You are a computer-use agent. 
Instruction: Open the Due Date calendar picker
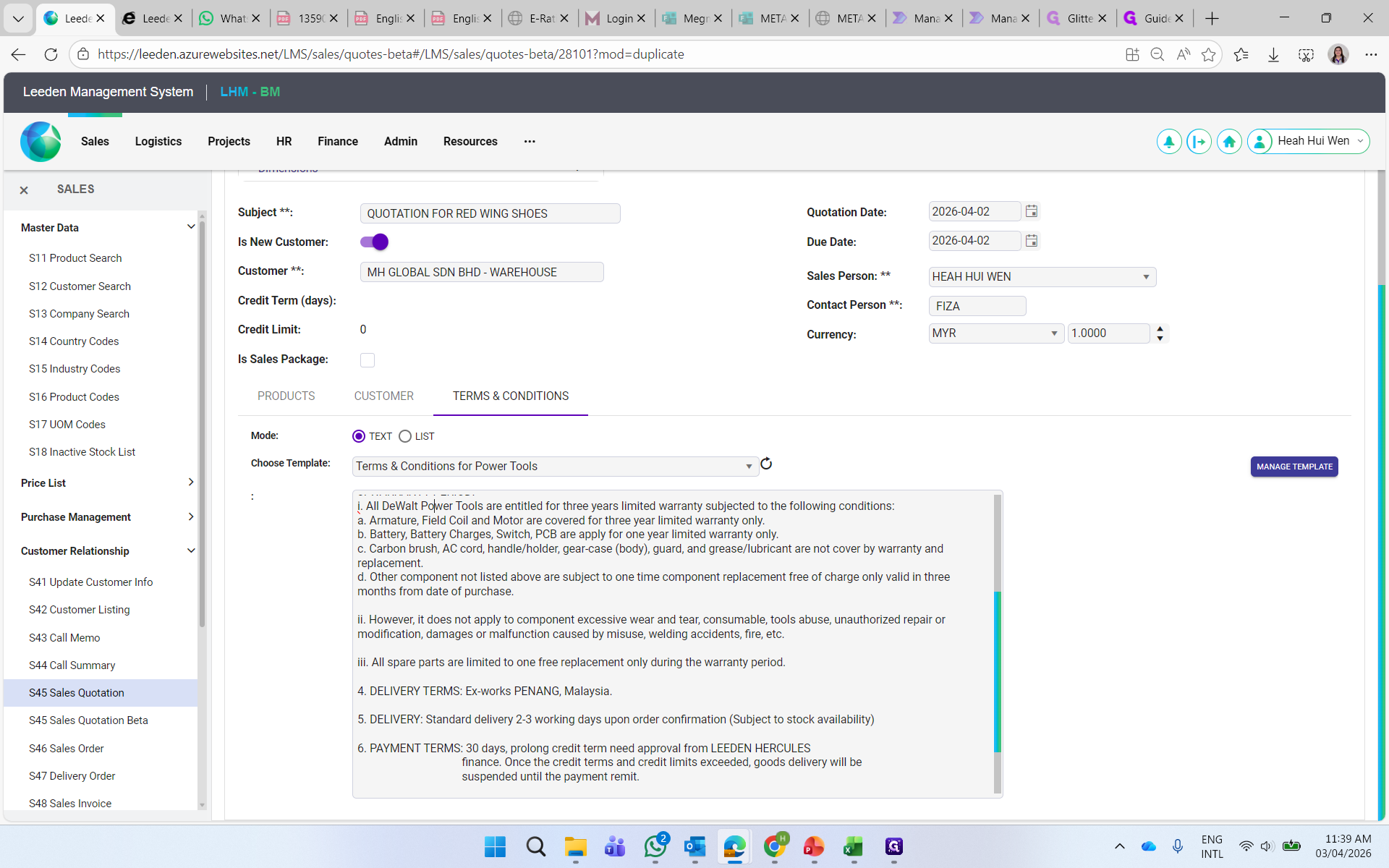point(1032,241)
